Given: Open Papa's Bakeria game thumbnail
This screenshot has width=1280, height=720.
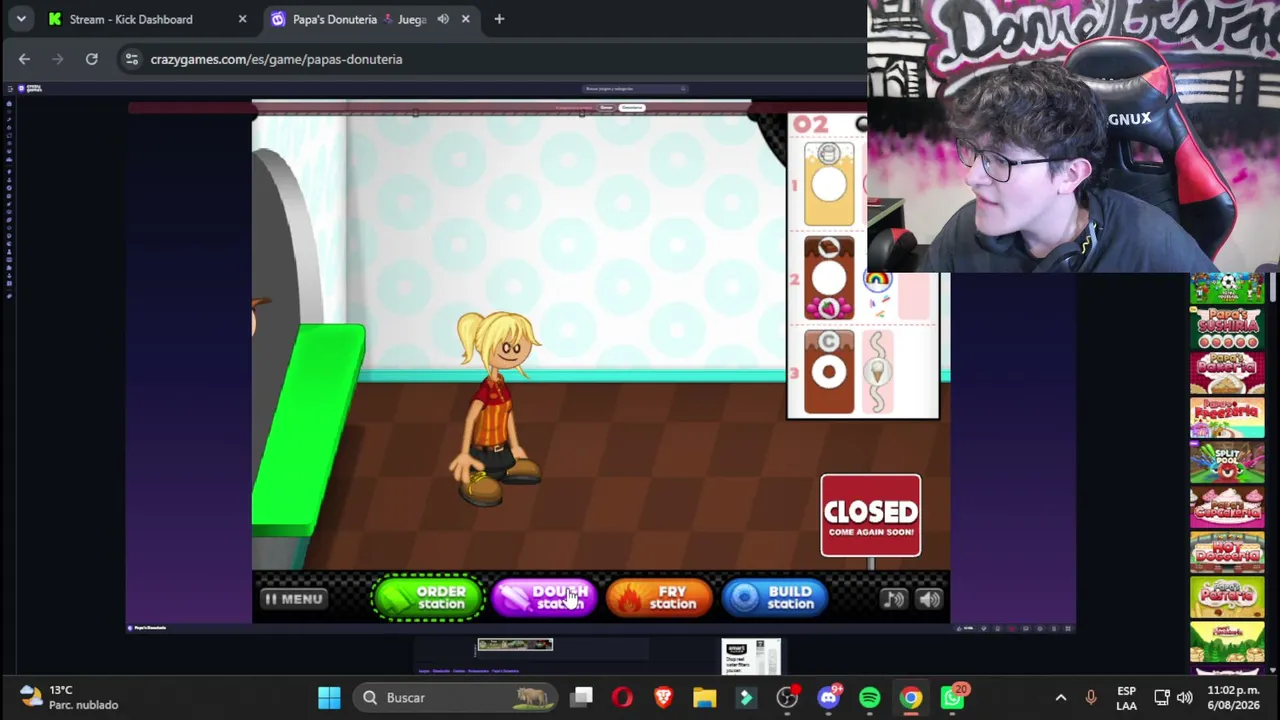Looking at the screenshot, I should tap(1227, 372).
